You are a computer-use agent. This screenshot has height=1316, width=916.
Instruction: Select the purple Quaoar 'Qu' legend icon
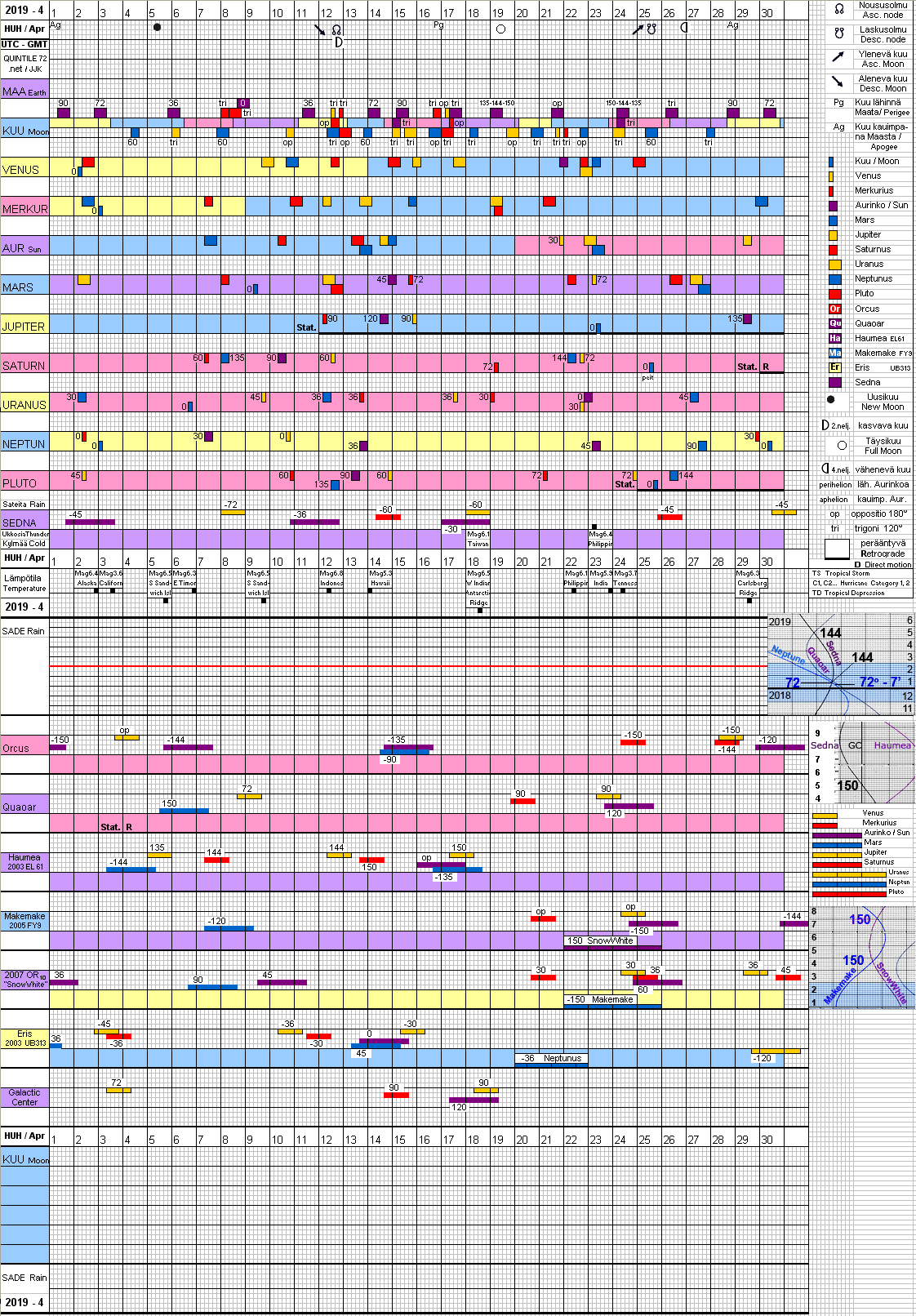pos(834,323)
